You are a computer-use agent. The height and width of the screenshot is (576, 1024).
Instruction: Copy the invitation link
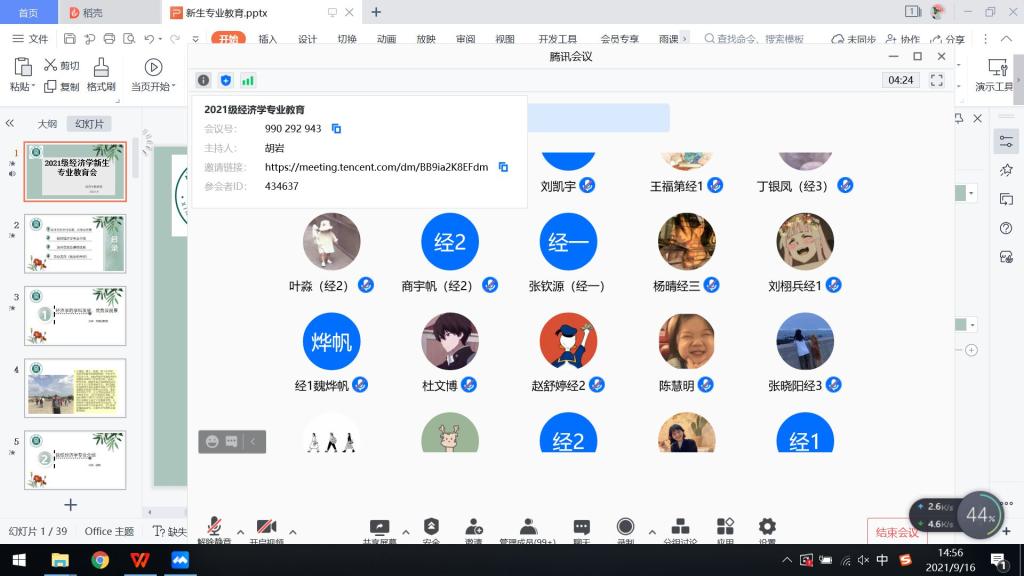503,167
